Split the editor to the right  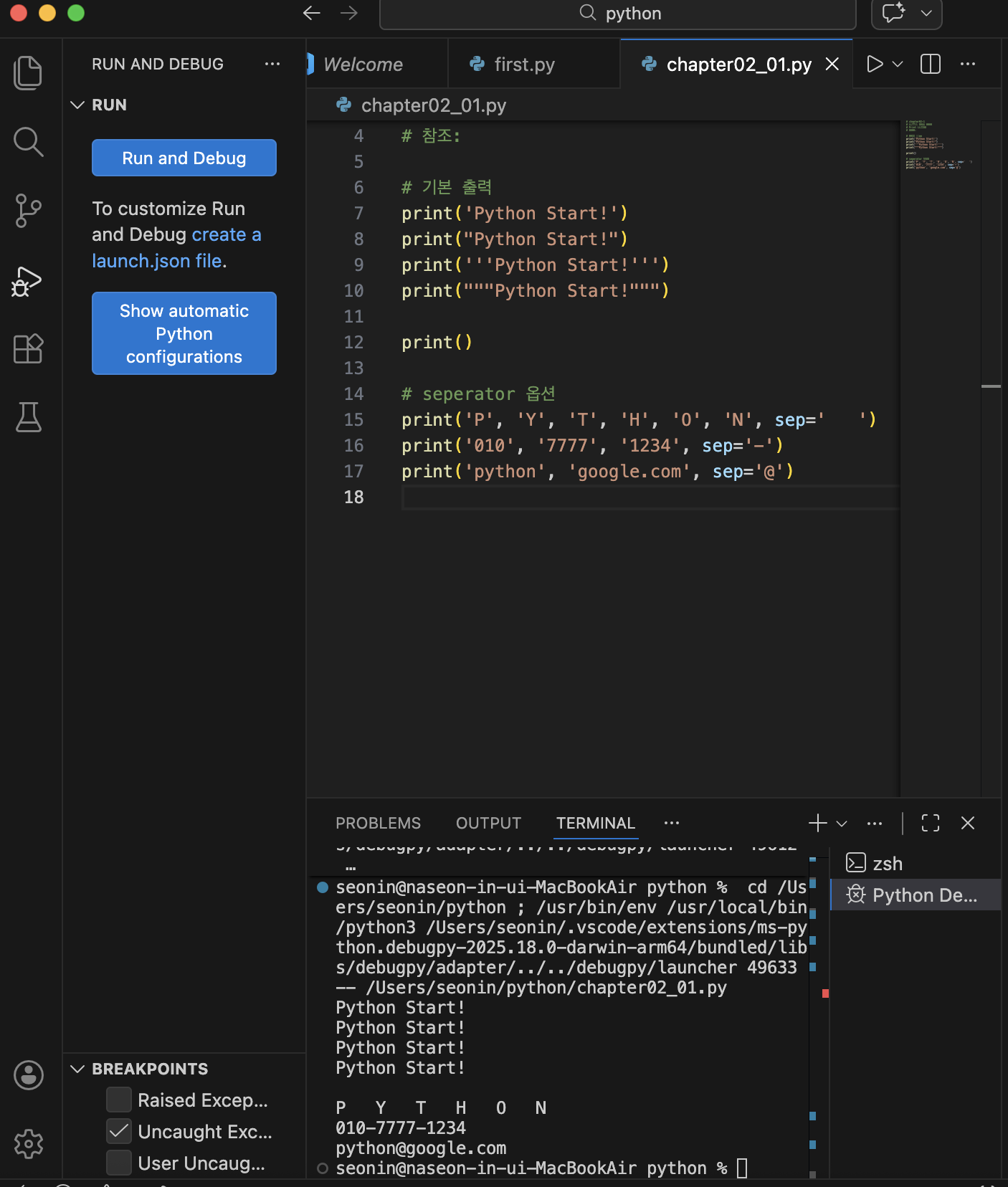[930, 65]
